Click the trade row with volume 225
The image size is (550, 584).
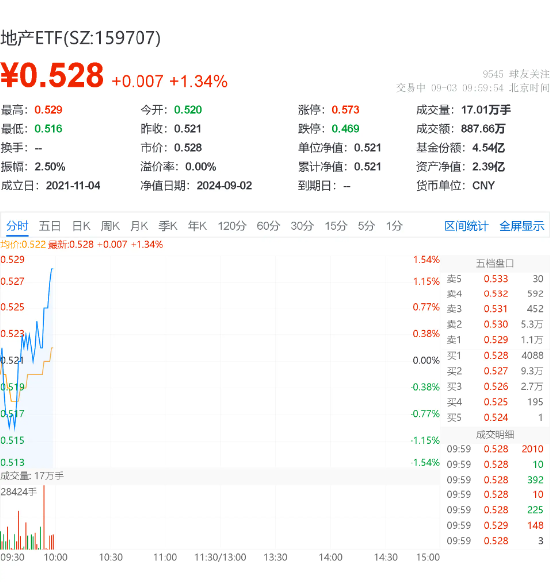[x=495, y=510]
